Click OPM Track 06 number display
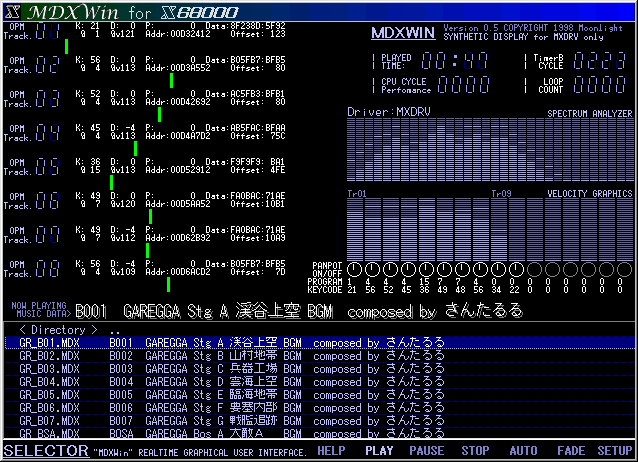This screenshot has height=462, width=638. [x=48, y=201]
